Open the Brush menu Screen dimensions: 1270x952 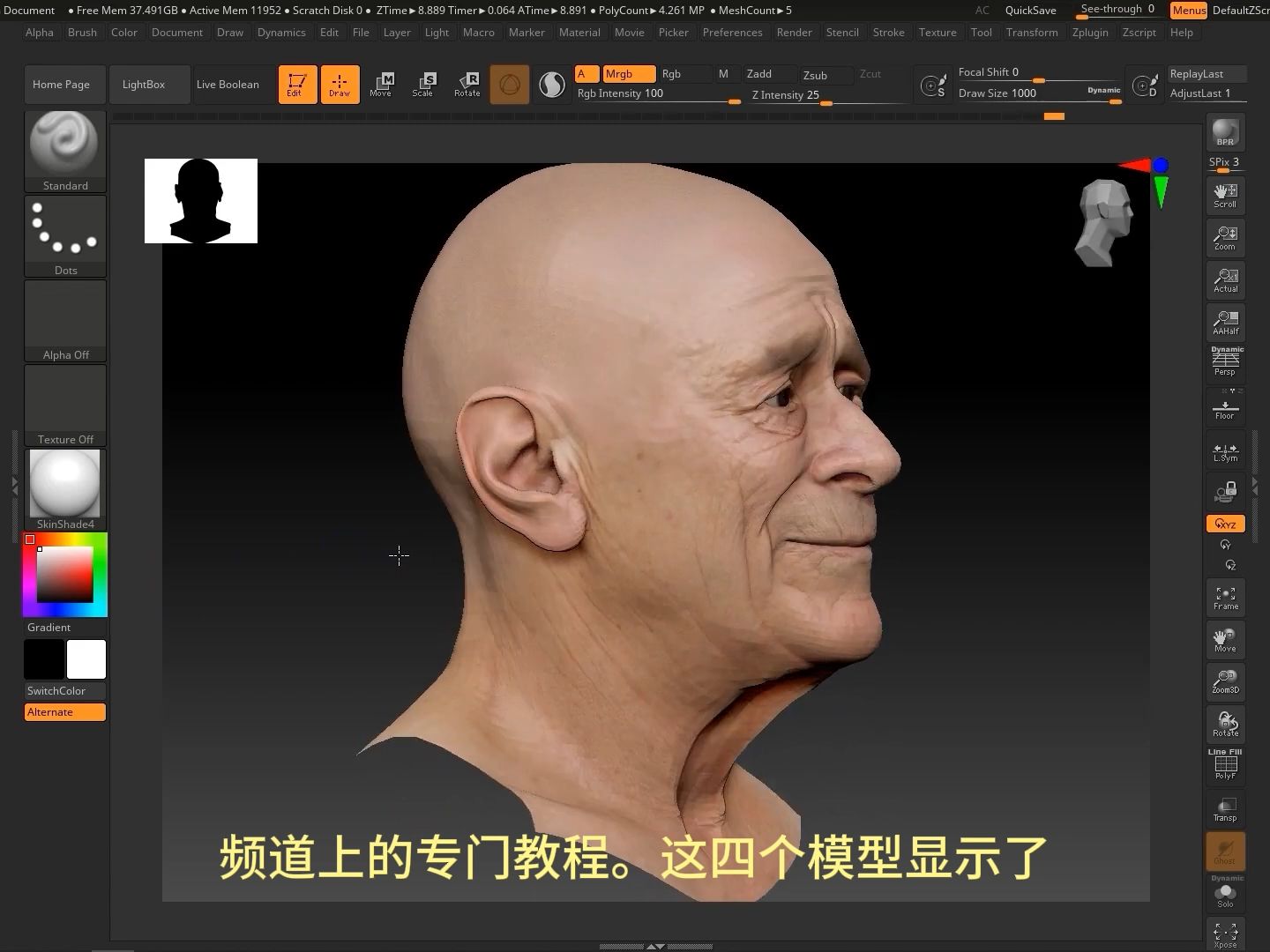82,33
